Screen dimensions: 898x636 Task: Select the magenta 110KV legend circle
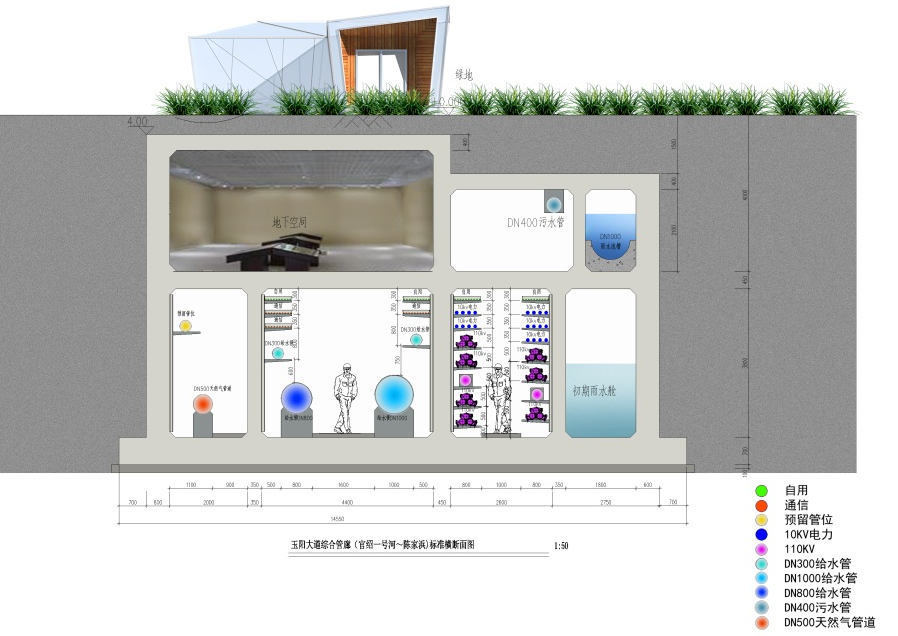click(761, 549)
